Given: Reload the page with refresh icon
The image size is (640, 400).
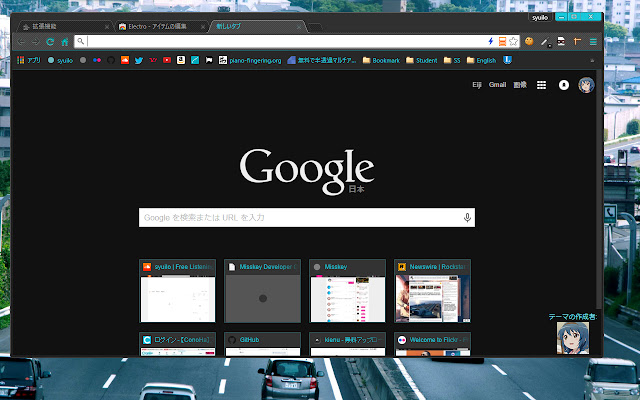Looking at the screenshot, I should point(50,42).
